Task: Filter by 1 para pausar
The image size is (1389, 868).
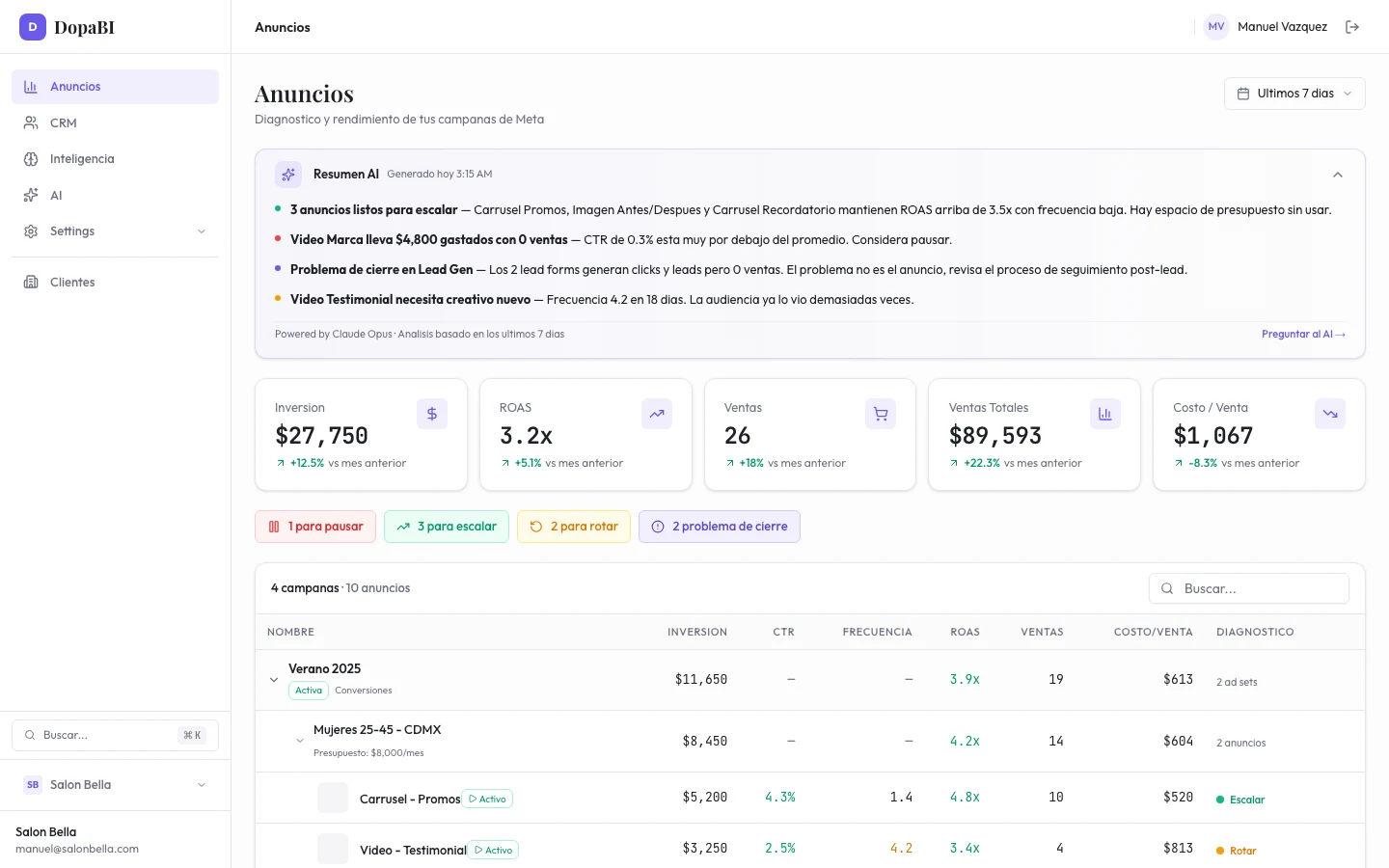Action: (x=315, y=527)
